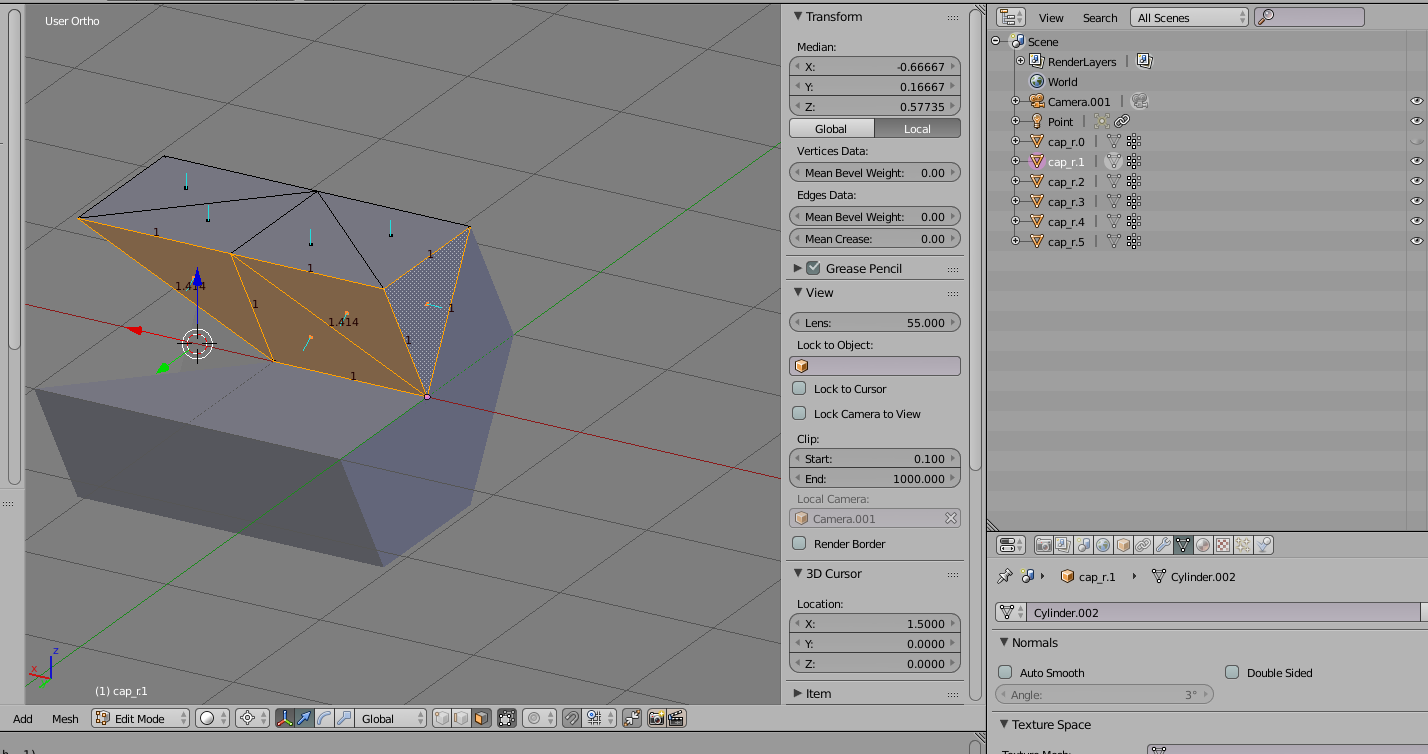The width and height of the screenshot is (1428, 754).
Task: Hide Camera.001 with its eye icon
Action: tap(1416, 101)
